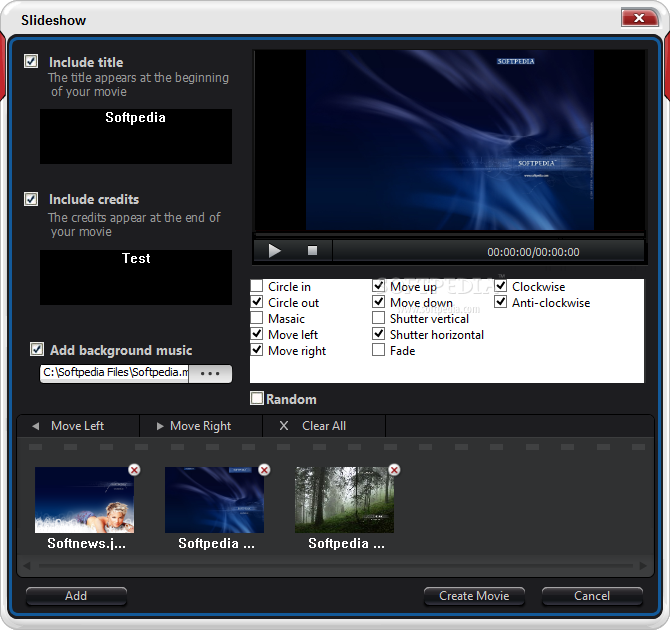Click the background music file path field
The image size is (670, 630).
(115, 373)
